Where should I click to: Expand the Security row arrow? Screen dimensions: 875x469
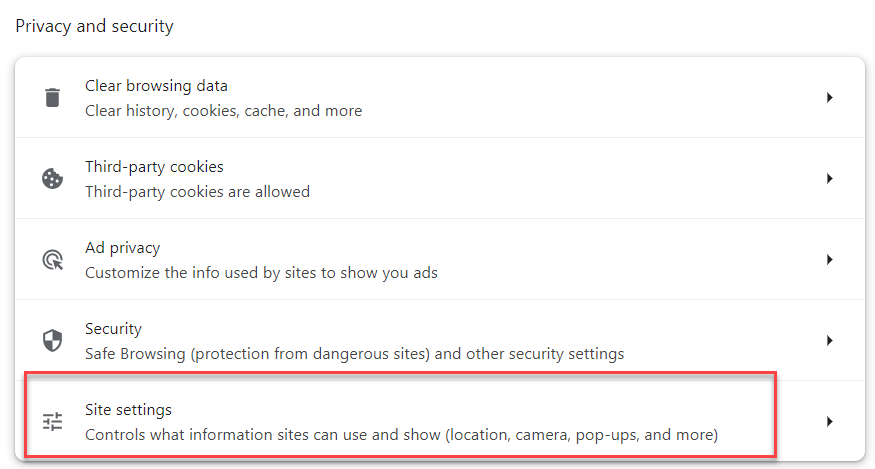pos(829,341)
